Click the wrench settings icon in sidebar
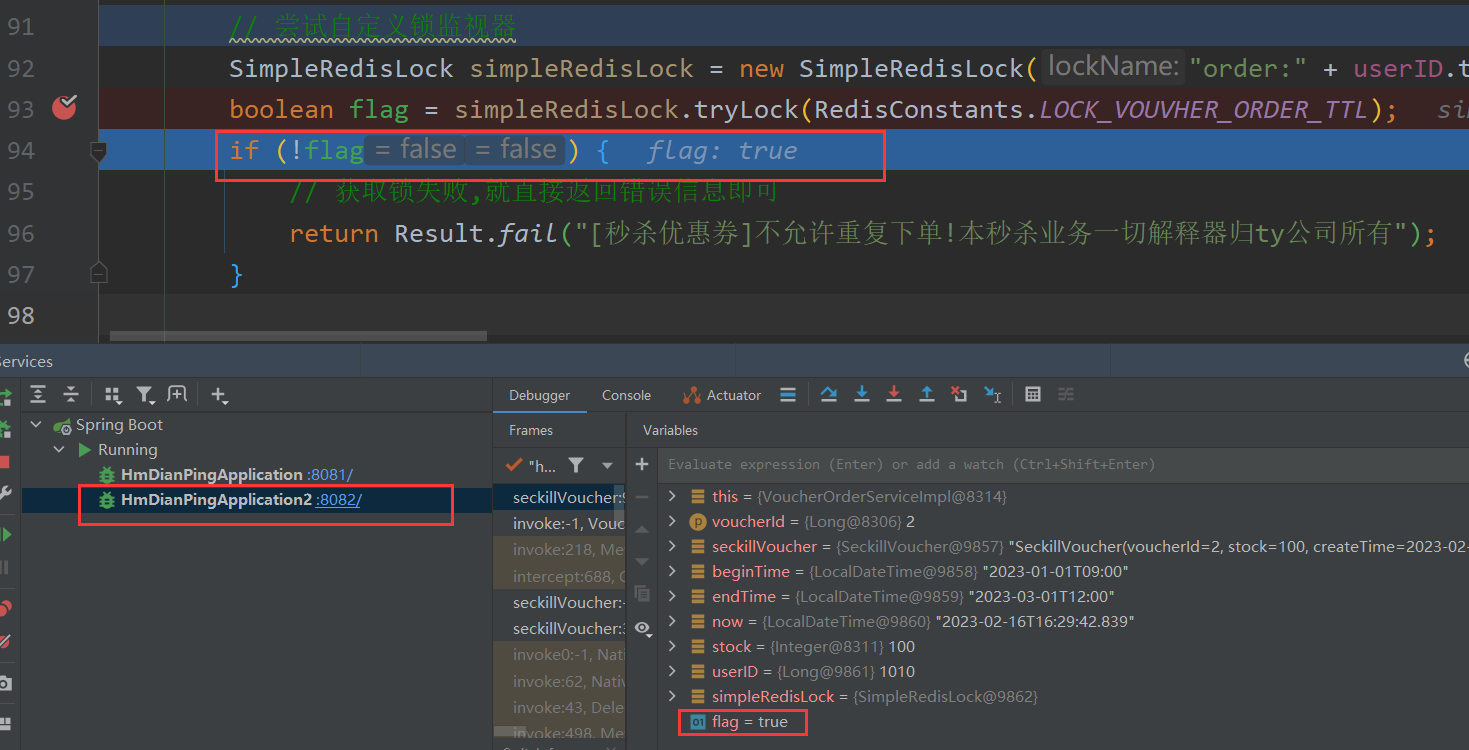Image resolution: width=1469 pixels, height=750 pixels. tap(5, 493)
